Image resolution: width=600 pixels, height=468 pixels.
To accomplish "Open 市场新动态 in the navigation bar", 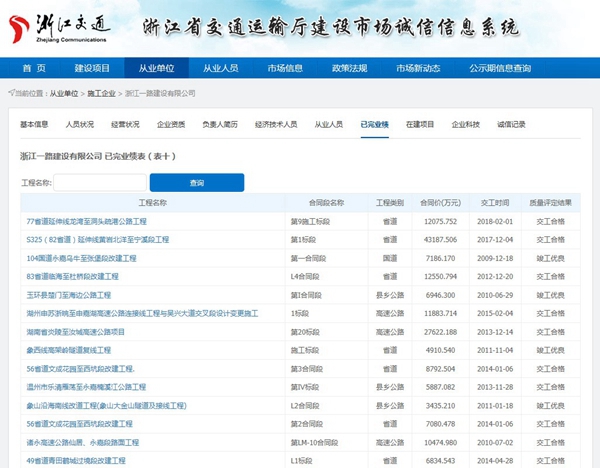I will (x=418, y=68).
